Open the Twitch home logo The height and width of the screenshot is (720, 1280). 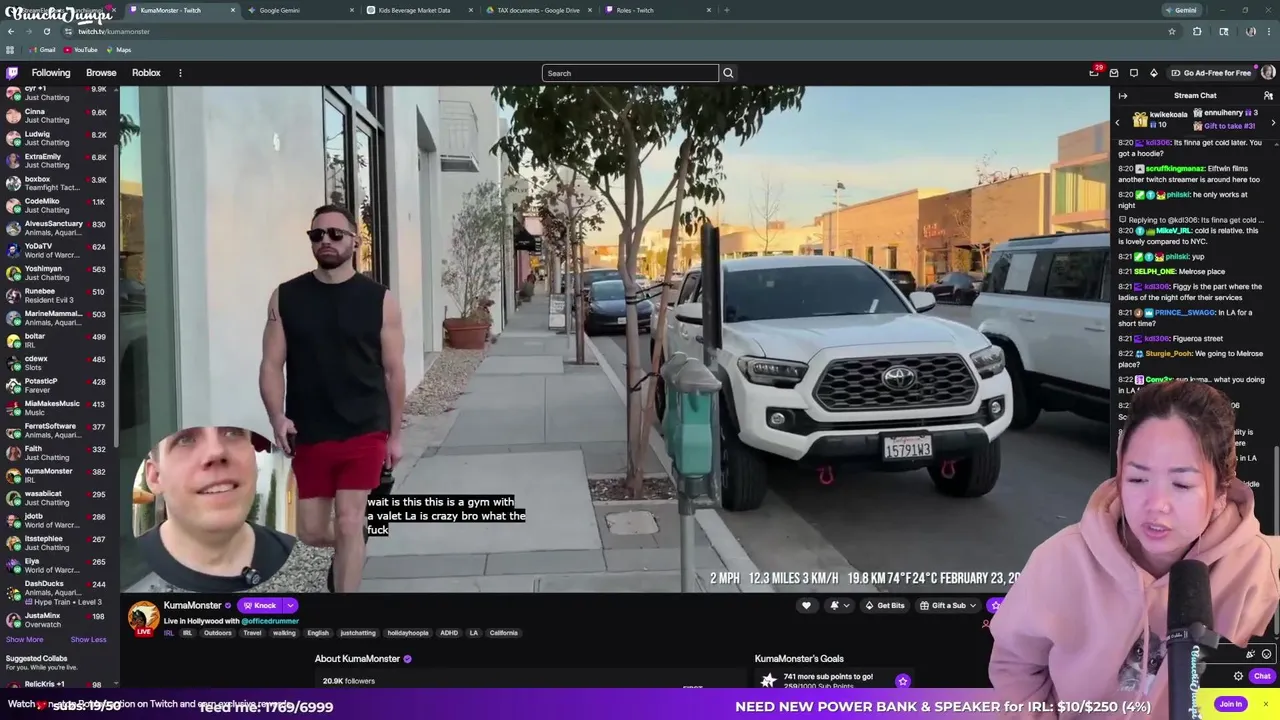pos(12,73)
